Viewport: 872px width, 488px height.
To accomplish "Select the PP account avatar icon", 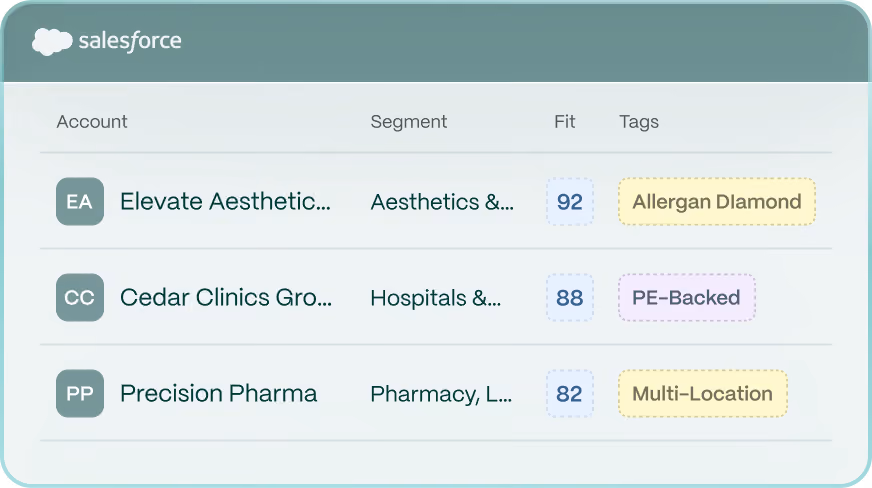I will pyautogui.click(x=80, y=394).
